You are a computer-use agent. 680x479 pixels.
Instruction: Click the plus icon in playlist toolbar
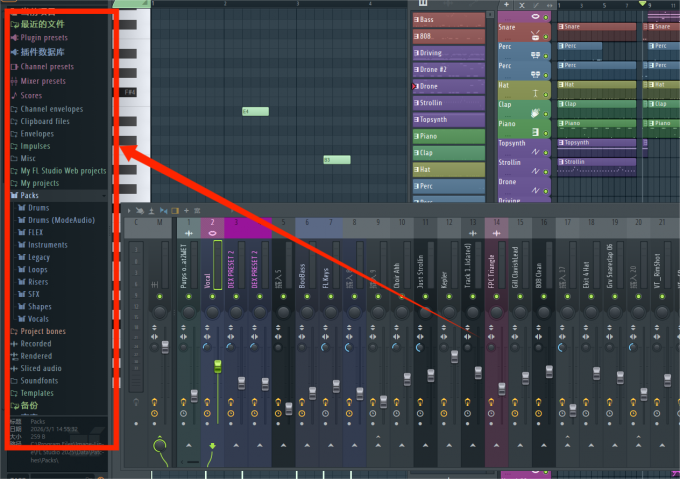coord(506,5)
